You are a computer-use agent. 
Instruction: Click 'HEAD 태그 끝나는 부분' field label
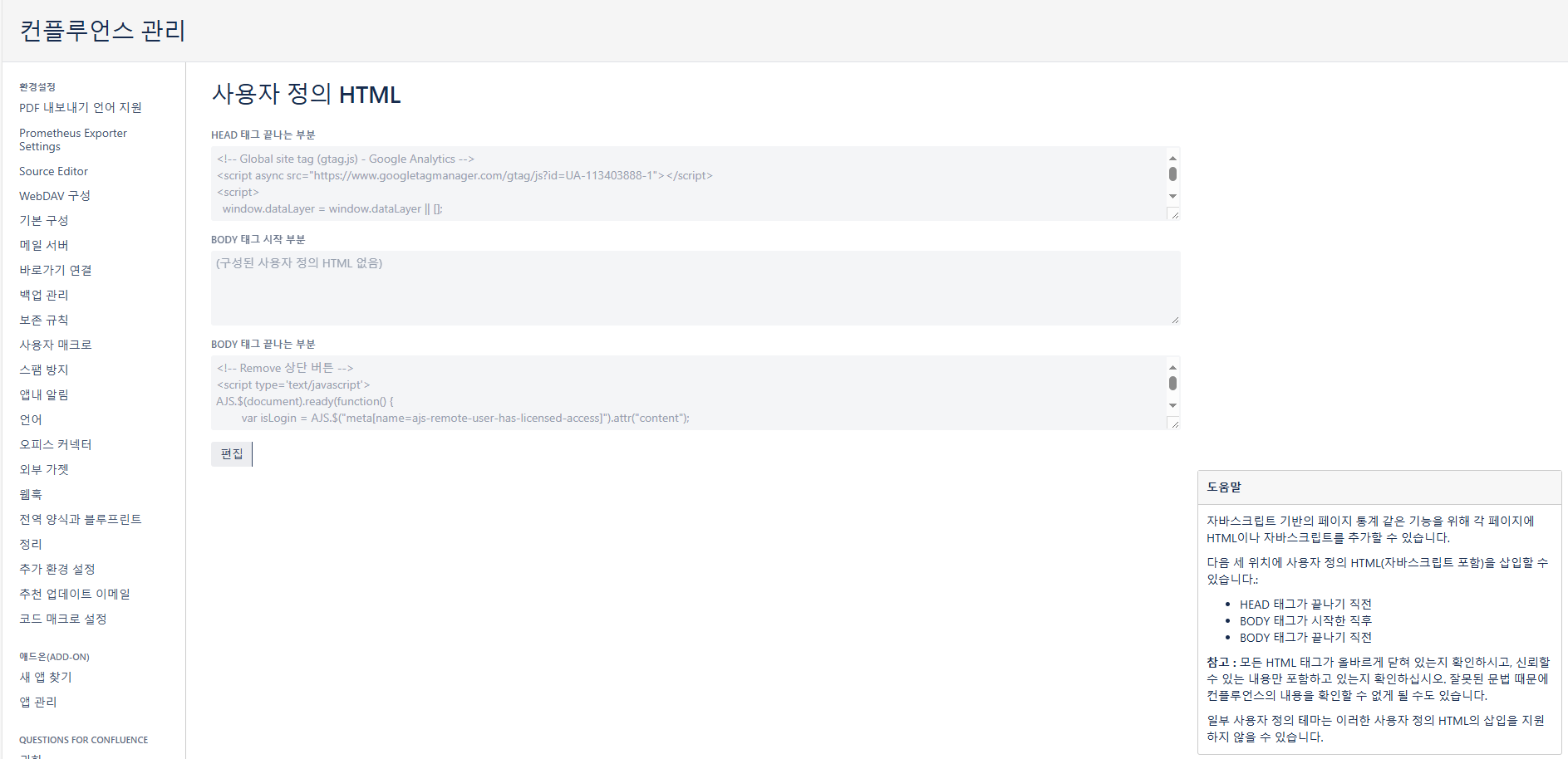[x=263, y=135]
